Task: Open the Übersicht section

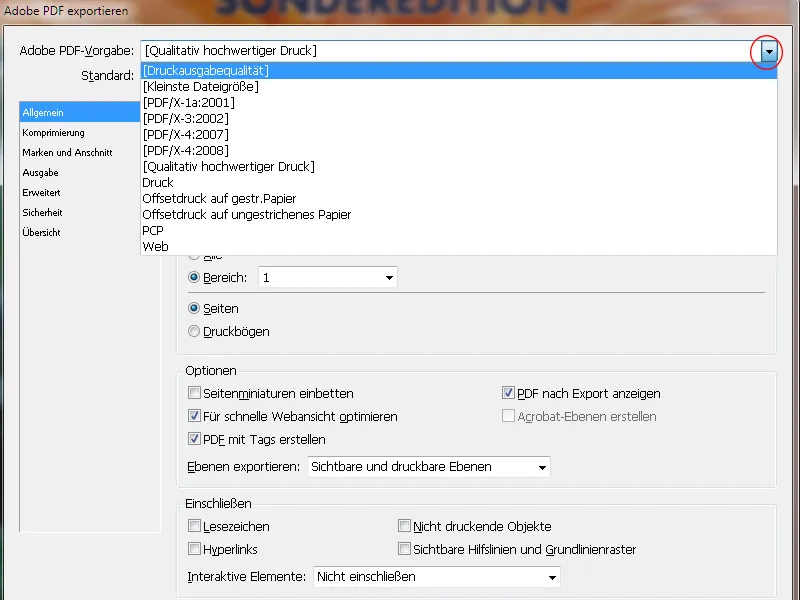Action: click(80, 232)
